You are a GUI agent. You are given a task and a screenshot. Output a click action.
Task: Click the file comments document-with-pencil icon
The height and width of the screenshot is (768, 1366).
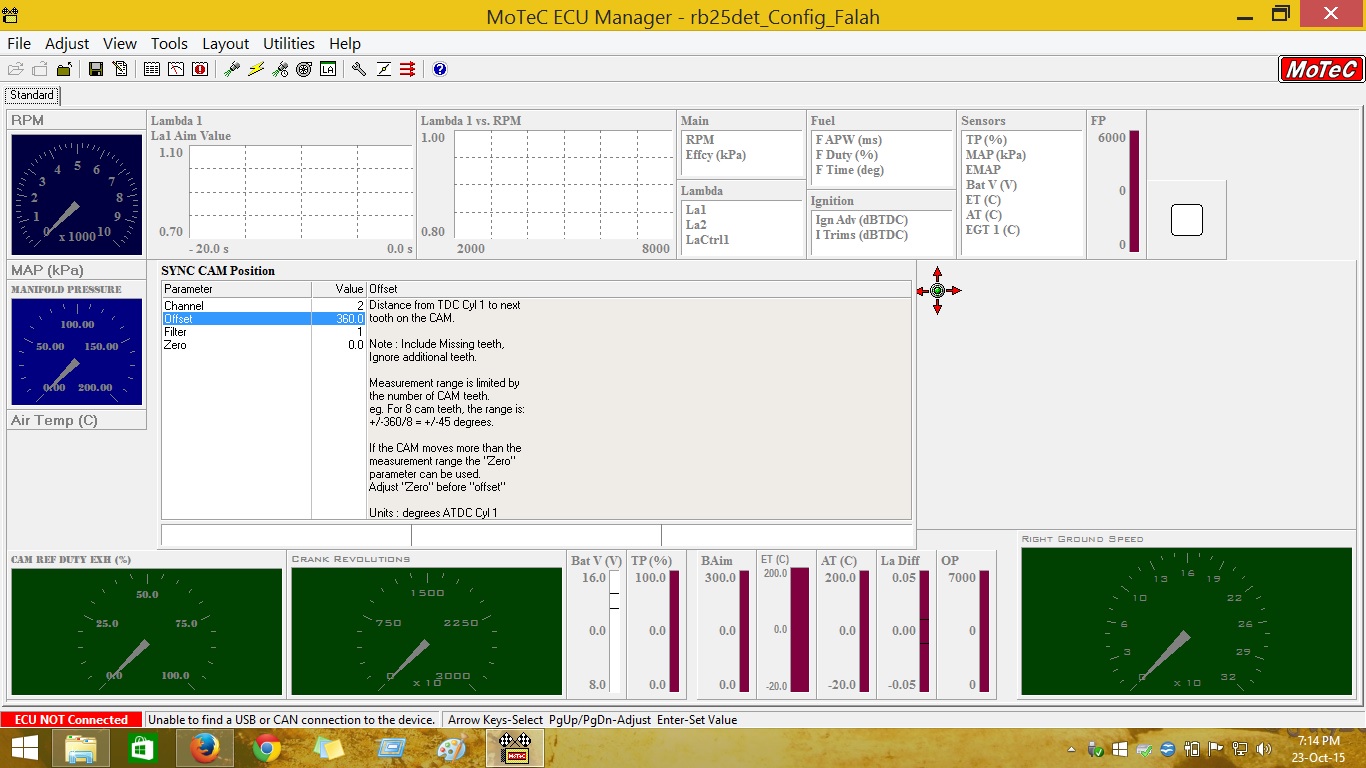pos(120,69)
